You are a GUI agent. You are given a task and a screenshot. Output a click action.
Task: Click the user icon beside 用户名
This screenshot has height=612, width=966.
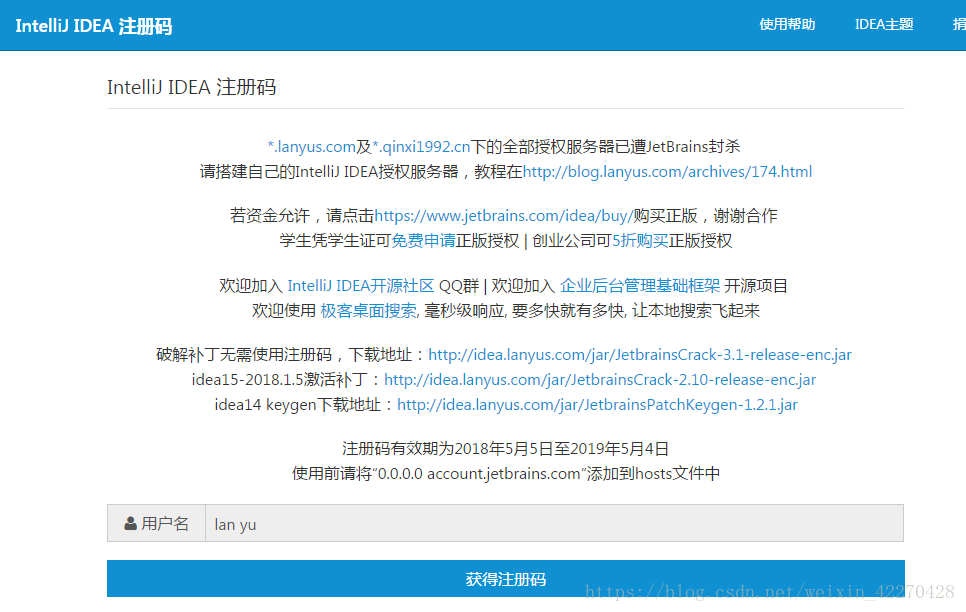click(131, 524)
